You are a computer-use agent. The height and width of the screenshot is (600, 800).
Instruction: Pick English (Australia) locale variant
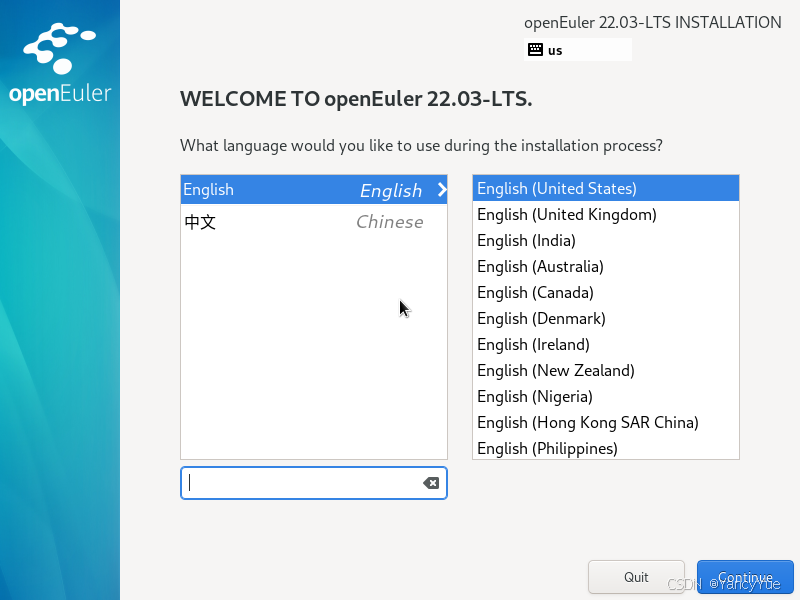click(x=540, y=266)
